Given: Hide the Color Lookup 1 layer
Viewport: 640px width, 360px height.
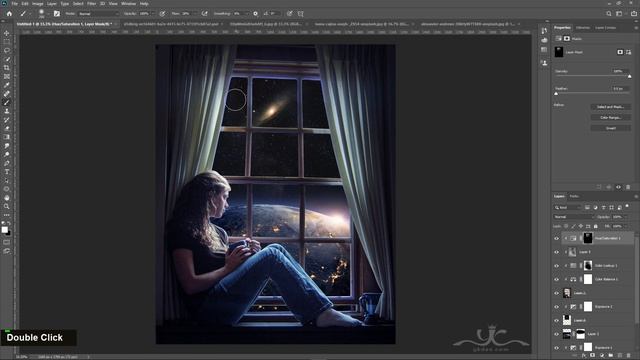Looking at the screenshot, I should 556,266.
